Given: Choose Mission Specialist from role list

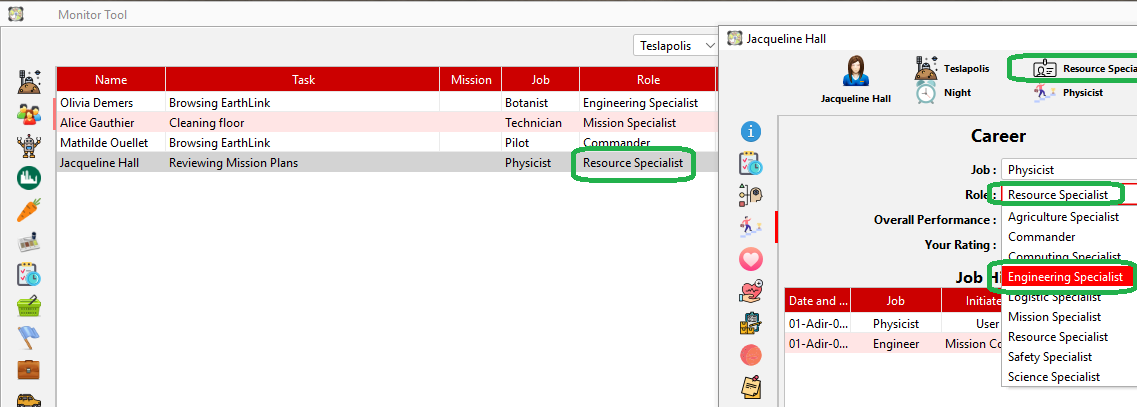Looking at the screenshot, I should click(1069, 317).
